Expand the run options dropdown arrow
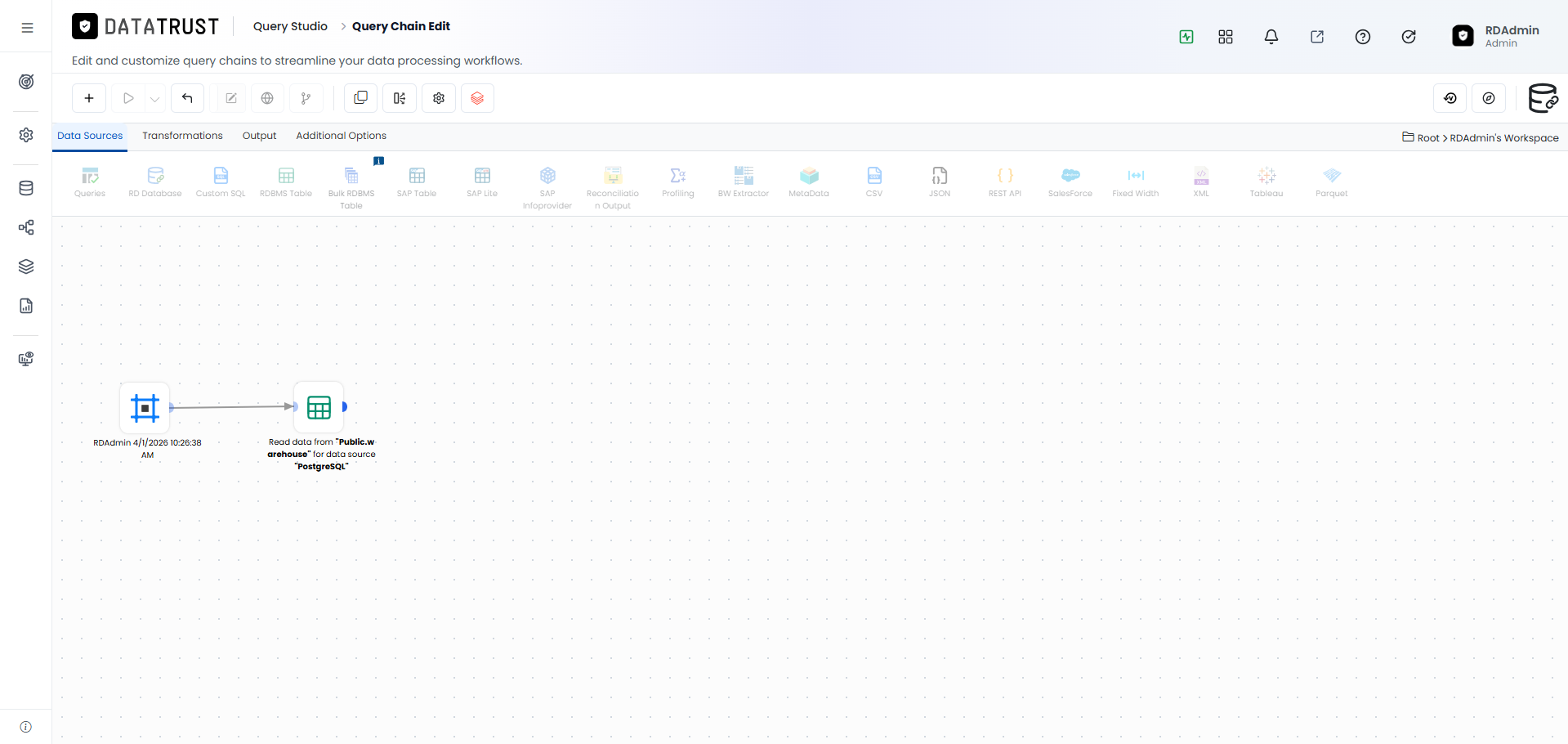The image size is (1568, 744). 154,99
